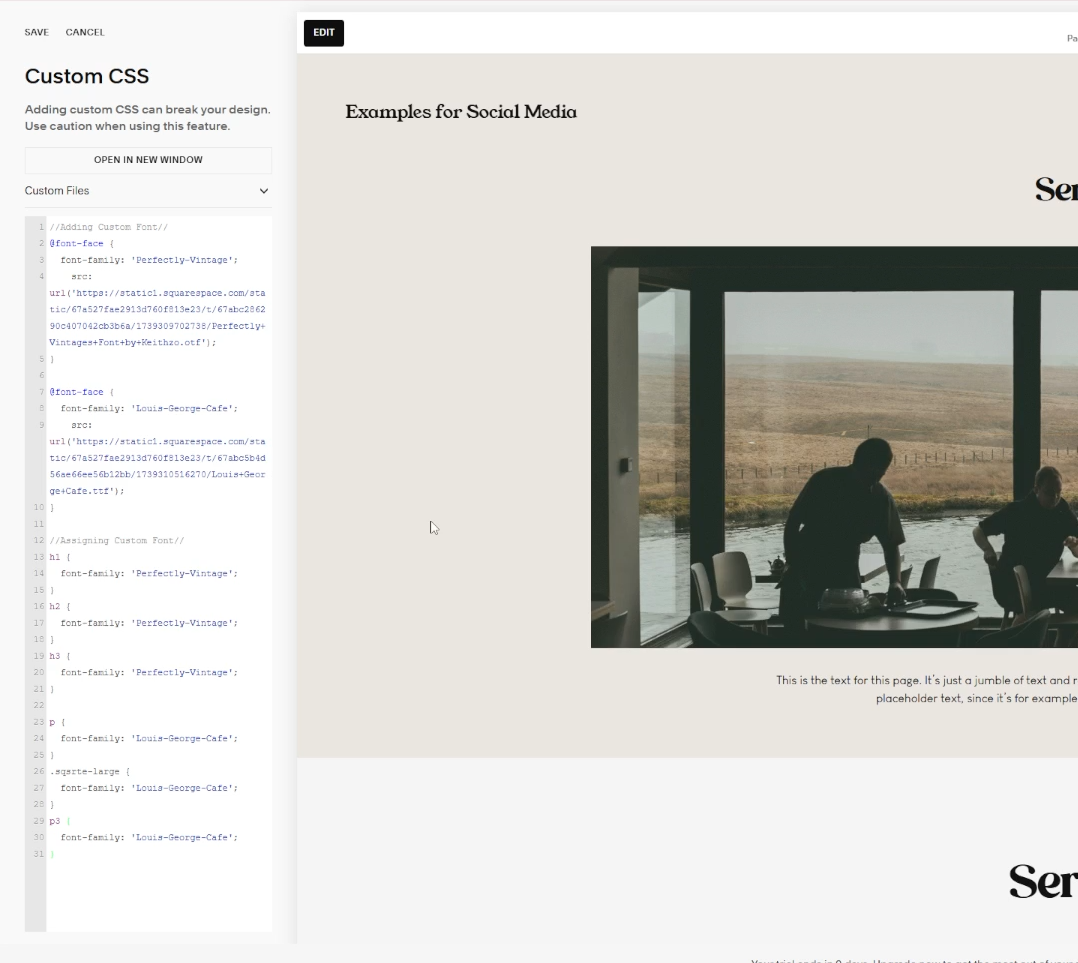Click the .sqsrte-large selector line
The image size is (1078, 963).
tap(90, 771)
